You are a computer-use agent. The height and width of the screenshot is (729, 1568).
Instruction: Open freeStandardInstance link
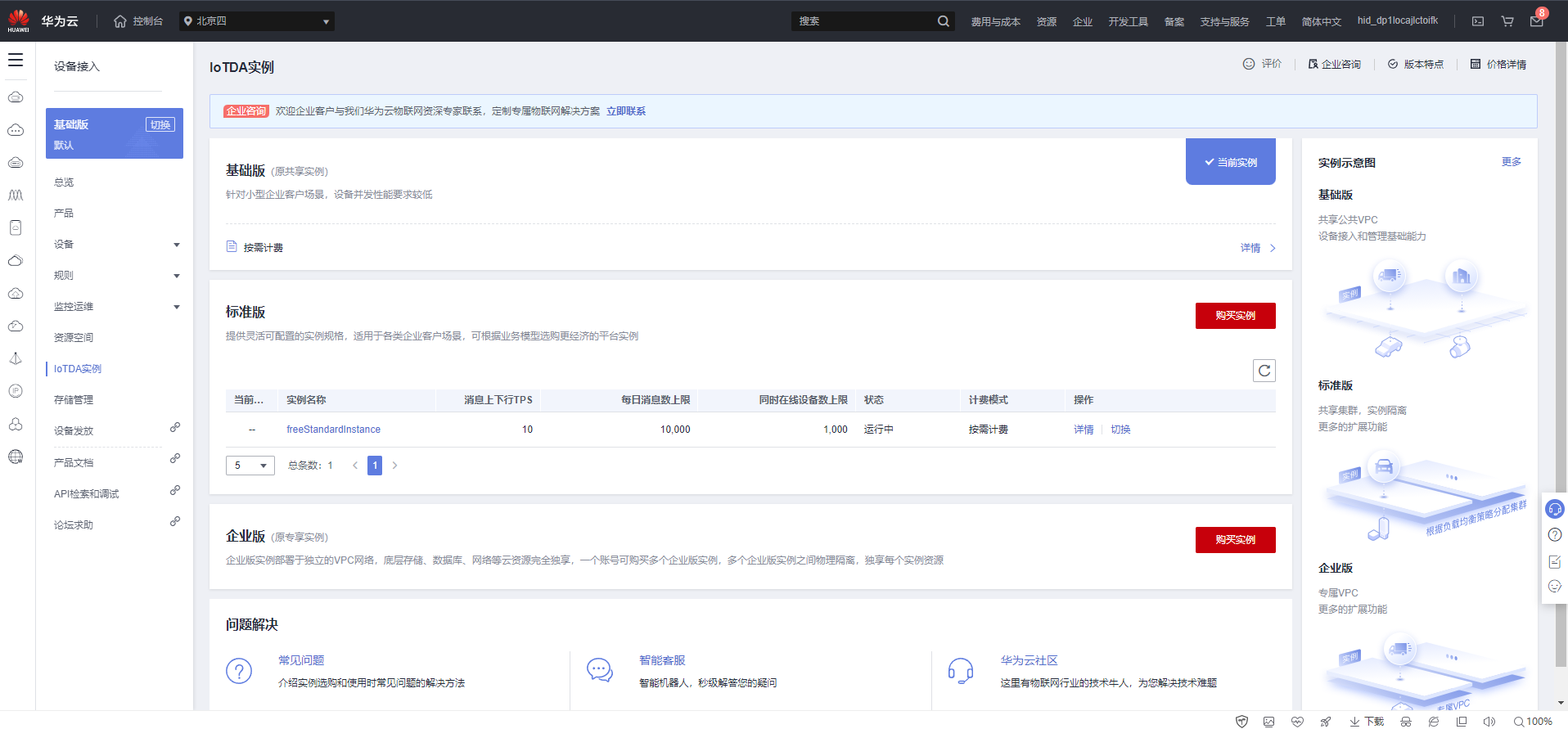333,430
